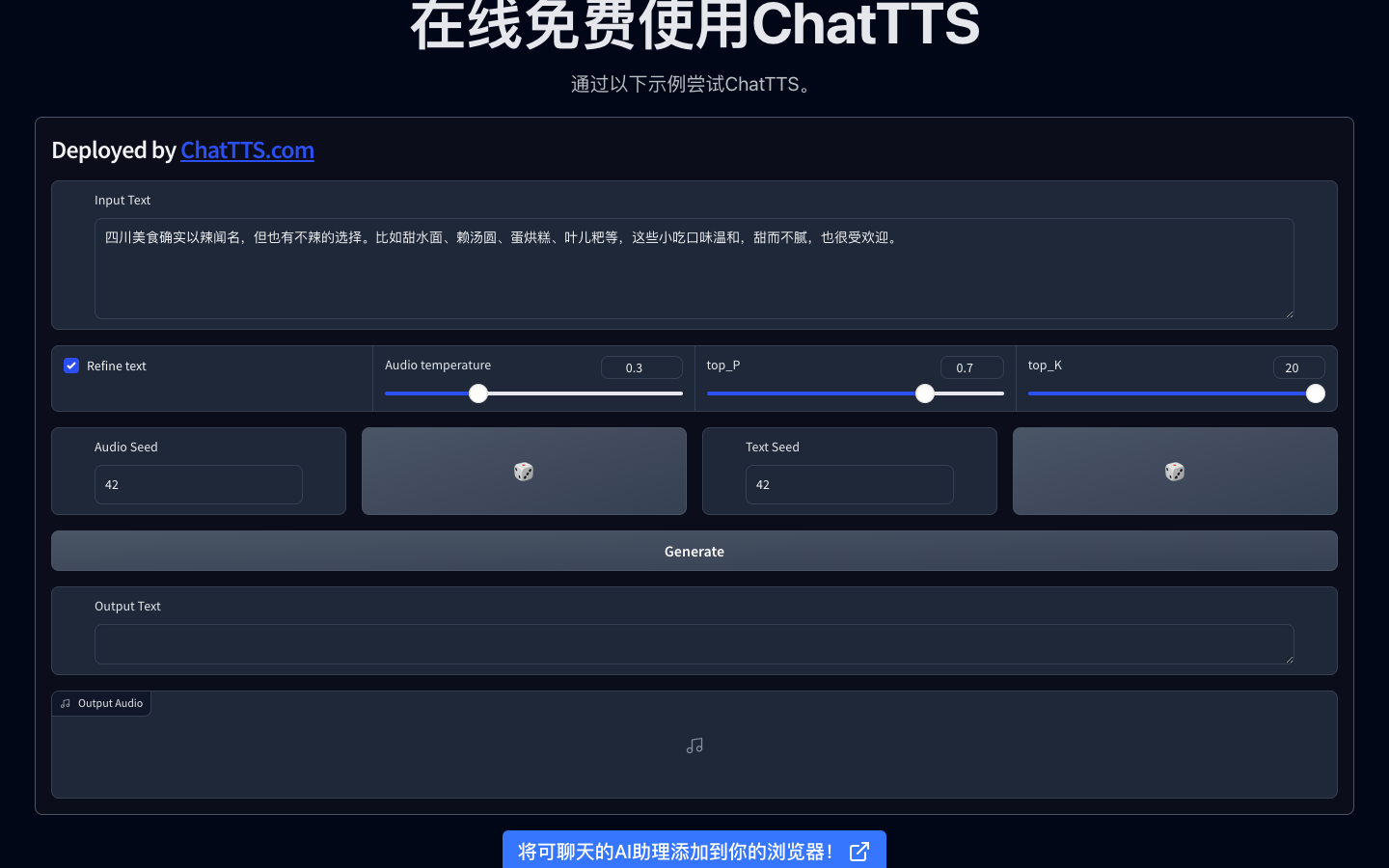Click the resize handle of Input Text area
The width and height of the screenshot is (1389, 868).
(x=1289, y=313)
